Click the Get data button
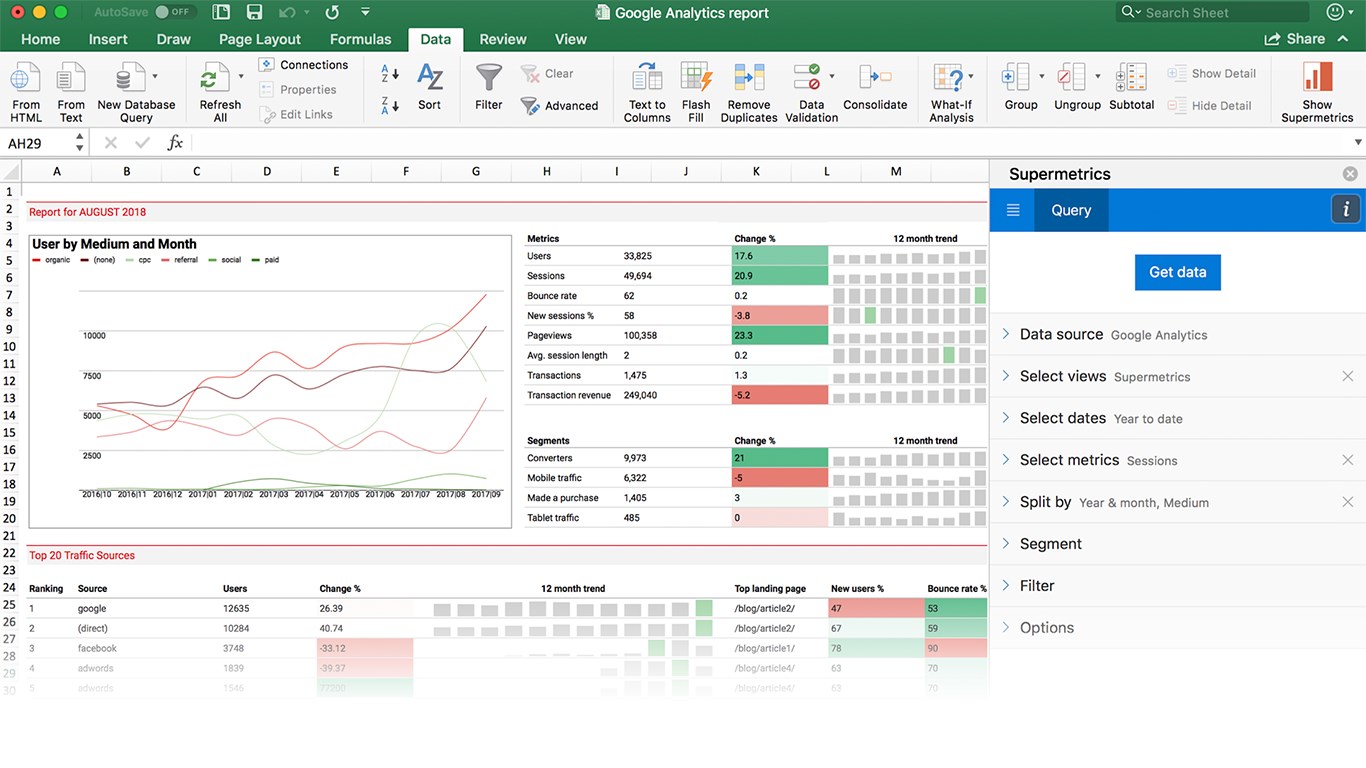This screenshot has width=1366, height=768. click(x=1178, y=272)
